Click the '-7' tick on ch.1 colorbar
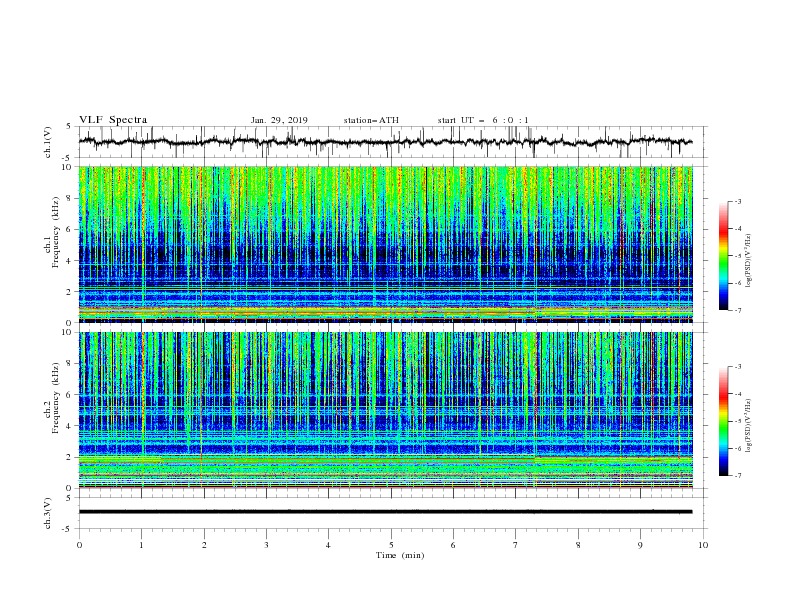 pyautogui.click(x=737, y=310)
